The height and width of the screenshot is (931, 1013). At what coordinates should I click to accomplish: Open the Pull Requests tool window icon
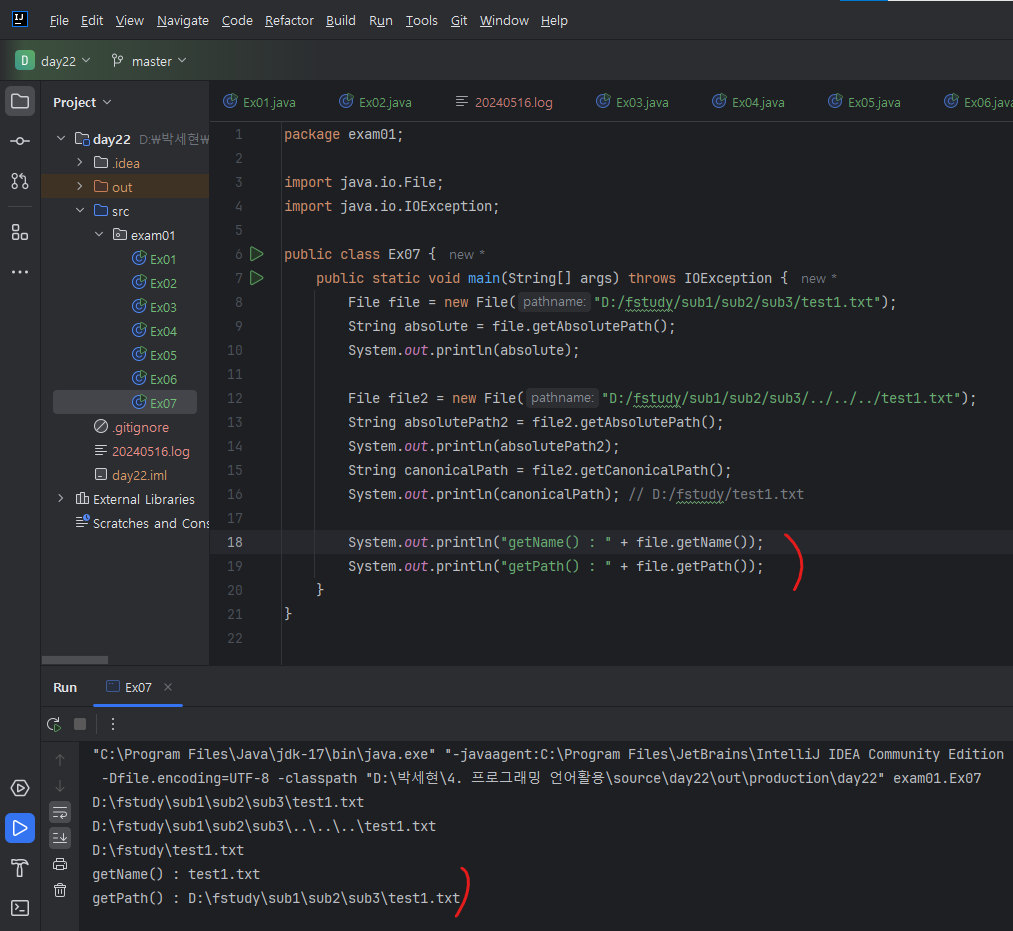[x=20, y=181]
